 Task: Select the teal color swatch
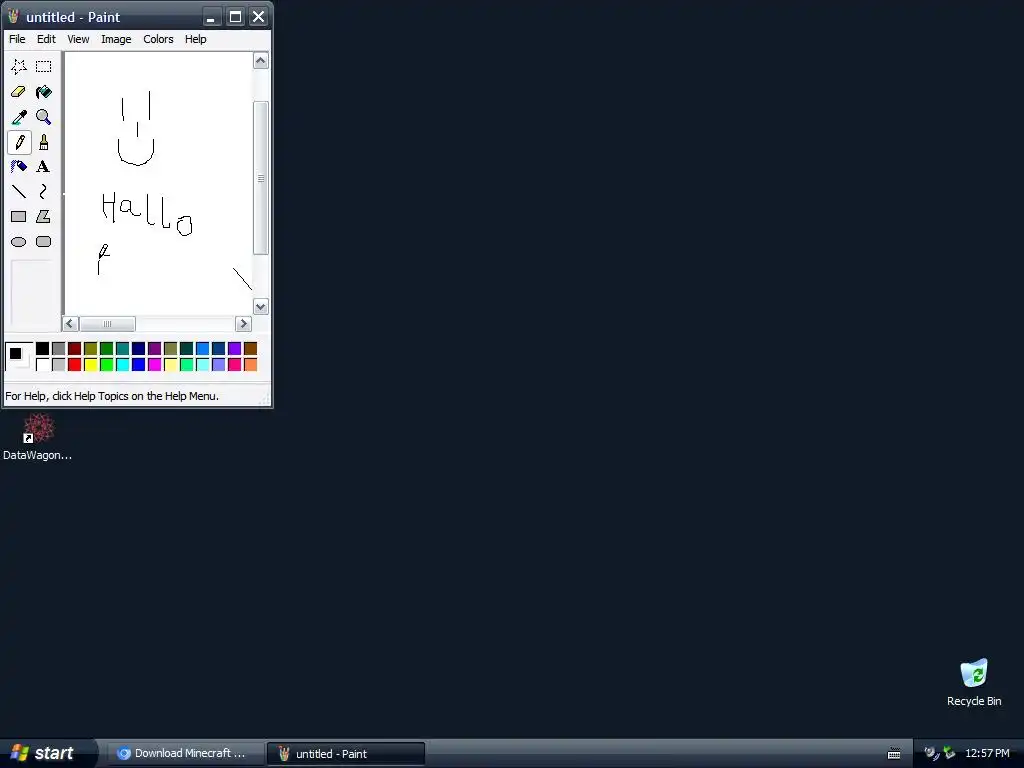(x=123, y=349)
